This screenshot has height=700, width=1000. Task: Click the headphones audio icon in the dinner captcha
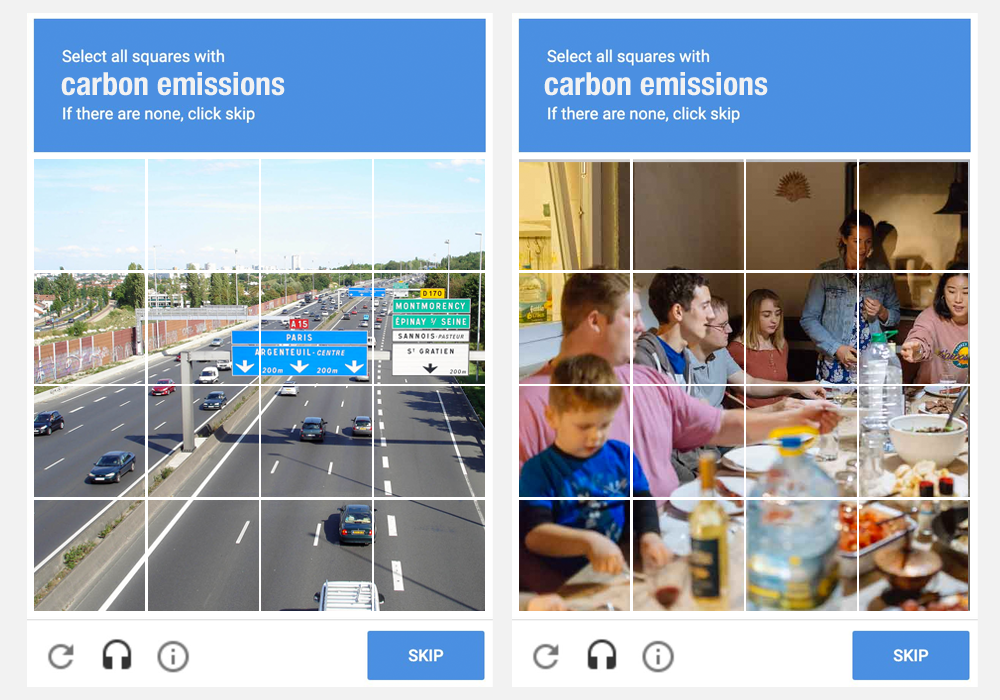[x=601, y=655]
